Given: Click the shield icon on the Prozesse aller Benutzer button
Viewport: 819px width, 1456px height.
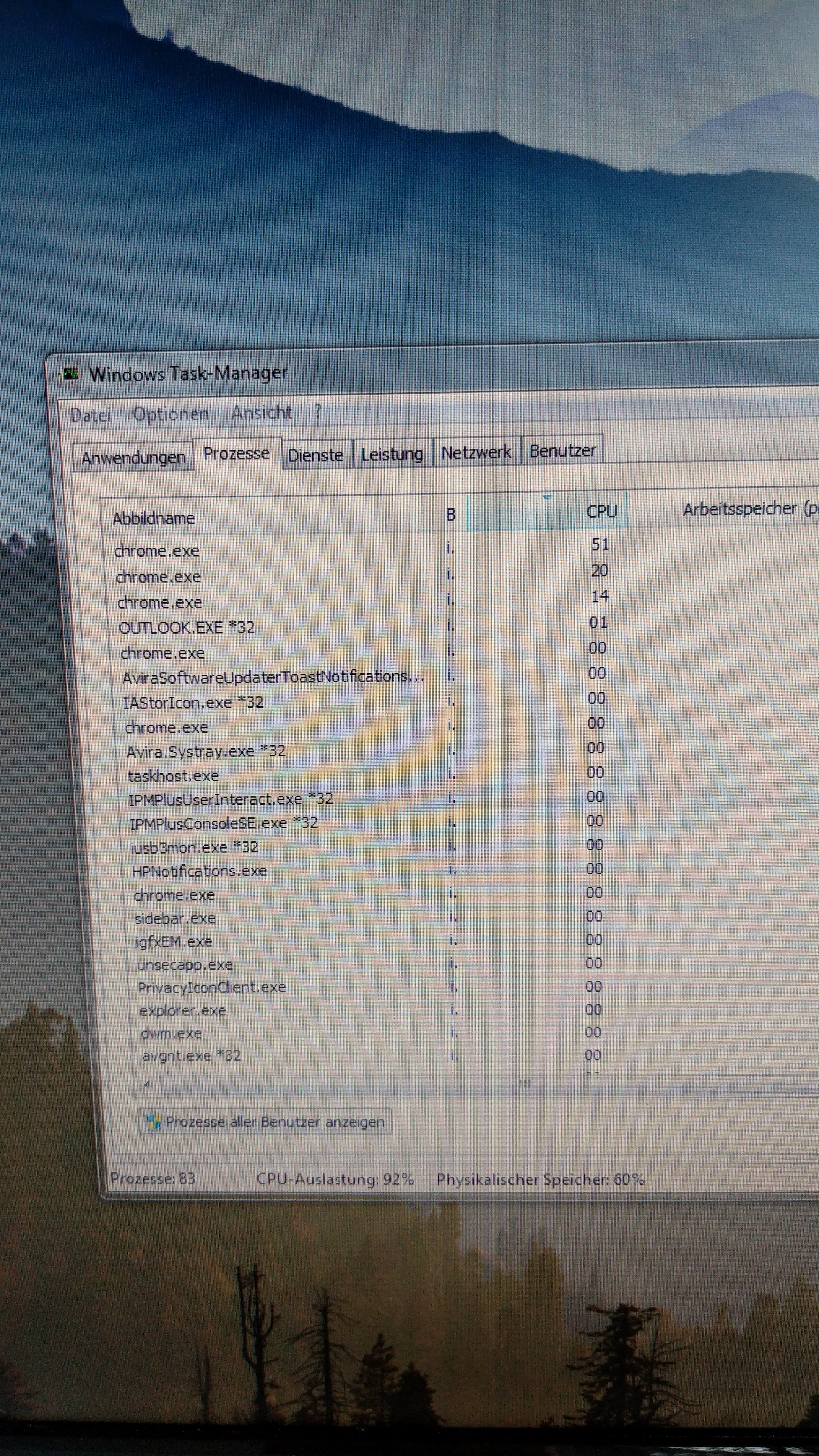Looking at the screenshot, I should tap(153, 1122).
